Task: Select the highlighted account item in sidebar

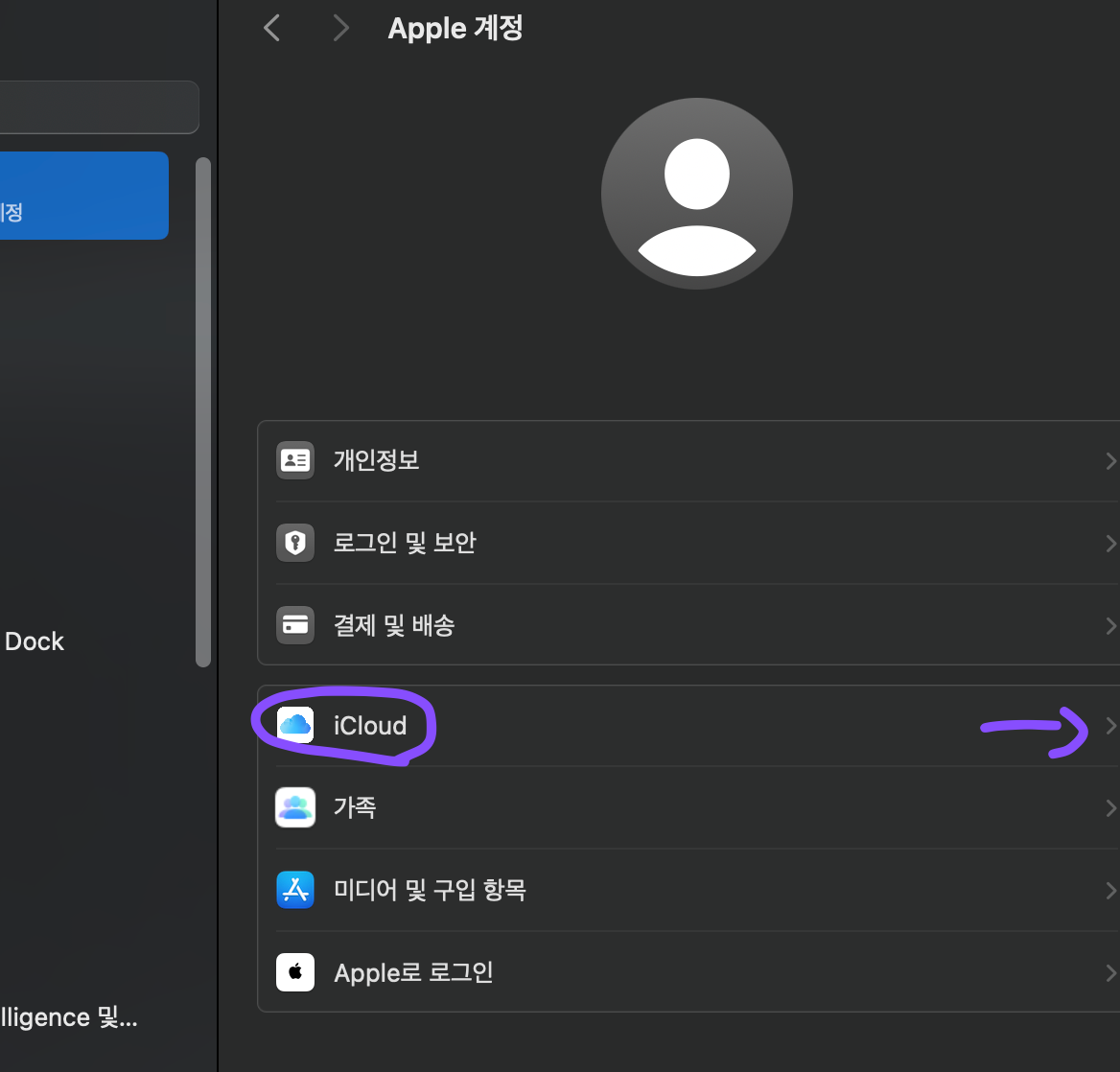Action: tap(84, 196)
